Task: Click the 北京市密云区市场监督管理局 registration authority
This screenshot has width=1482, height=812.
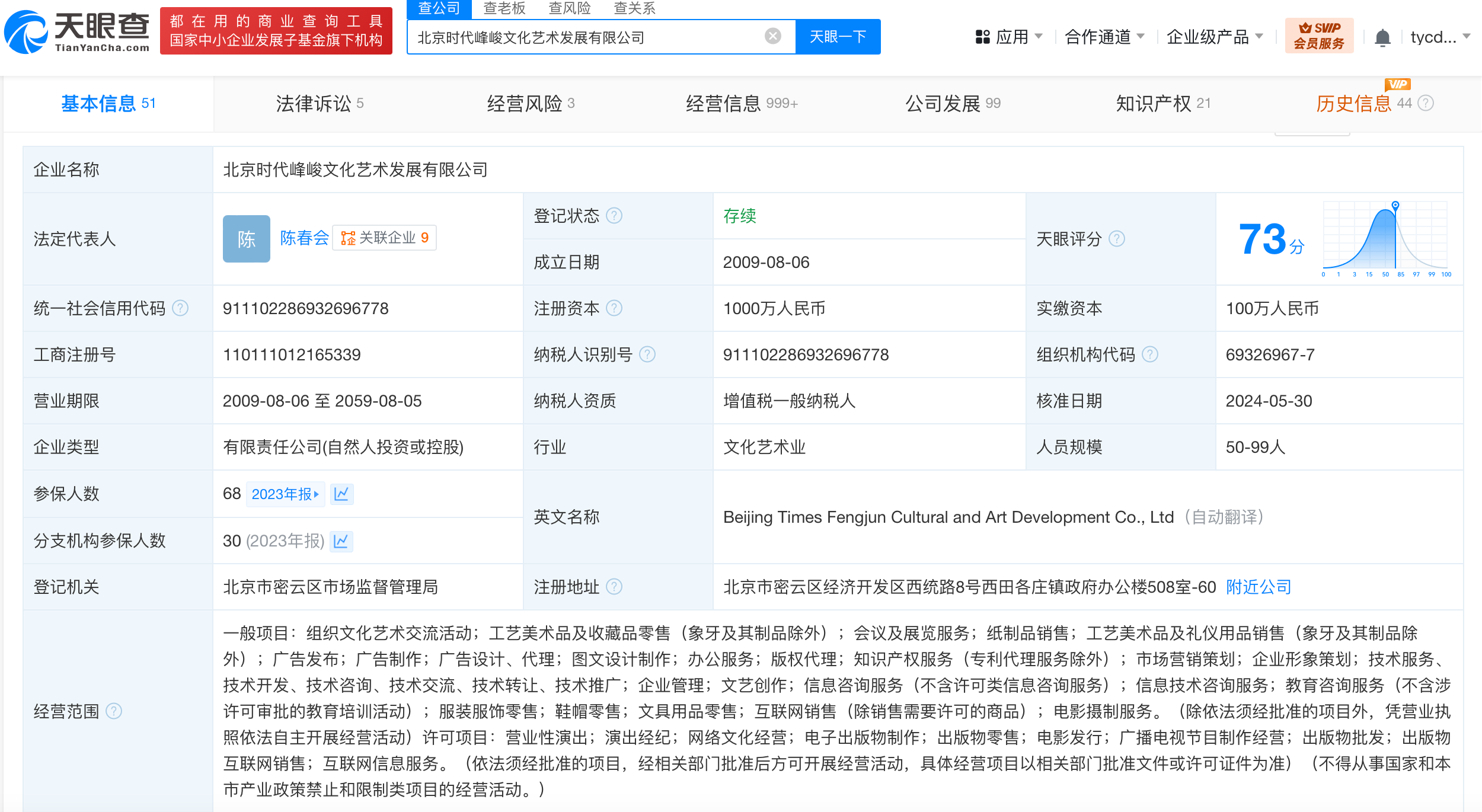Action: [x=330, y=587]
